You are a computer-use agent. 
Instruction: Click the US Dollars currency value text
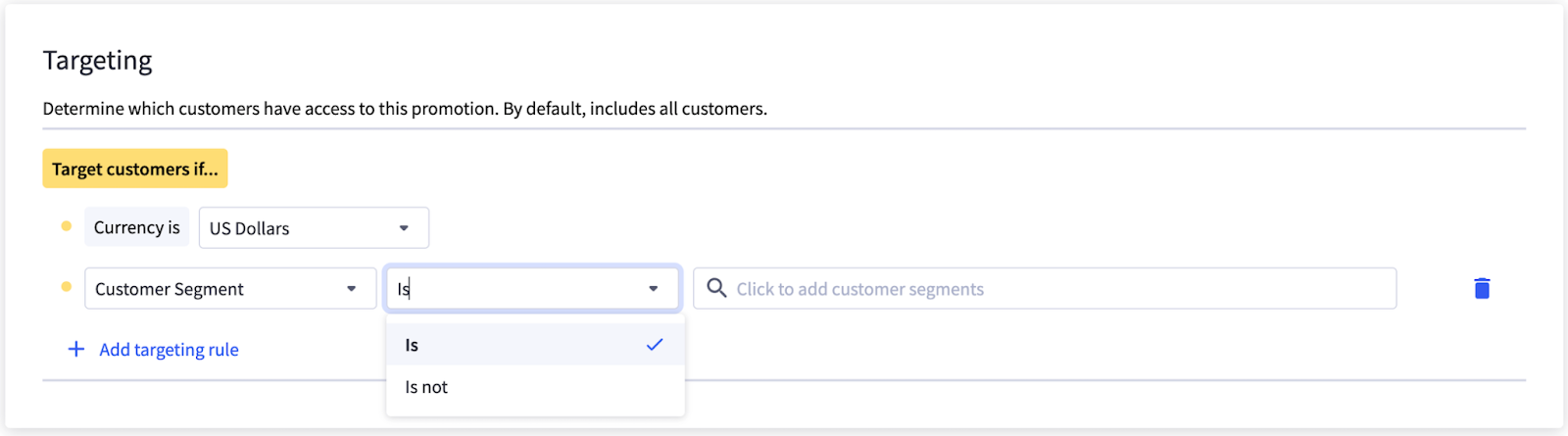tap(250, 228)
